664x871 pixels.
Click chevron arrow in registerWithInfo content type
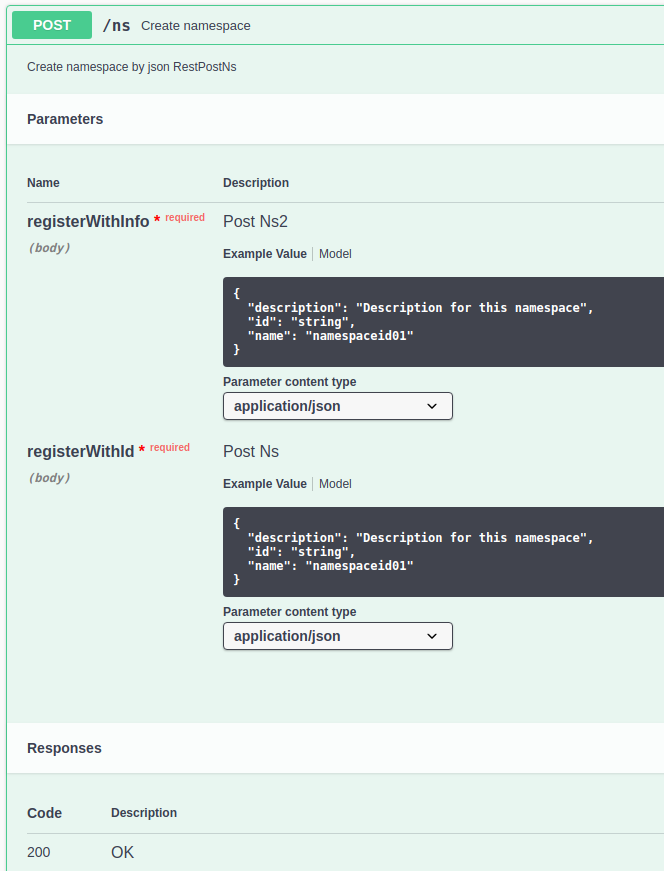click(432, 406)
